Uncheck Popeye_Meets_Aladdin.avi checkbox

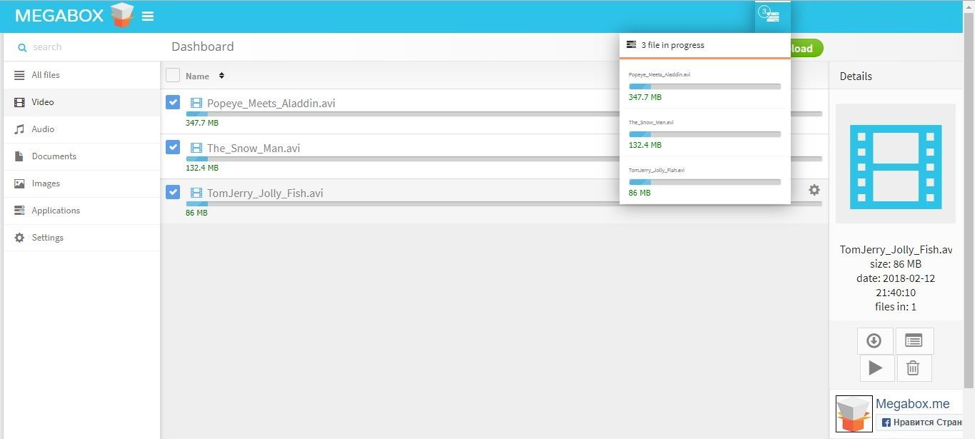click(x=173, y=103)
